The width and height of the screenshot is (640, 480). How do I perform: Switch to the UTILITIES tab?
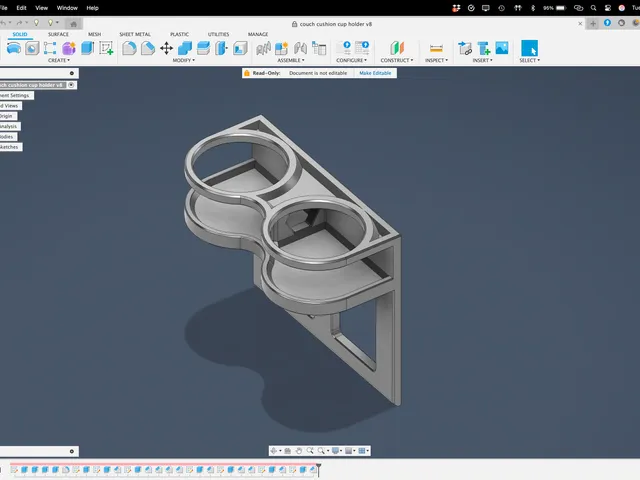click(x=218, y=34)
